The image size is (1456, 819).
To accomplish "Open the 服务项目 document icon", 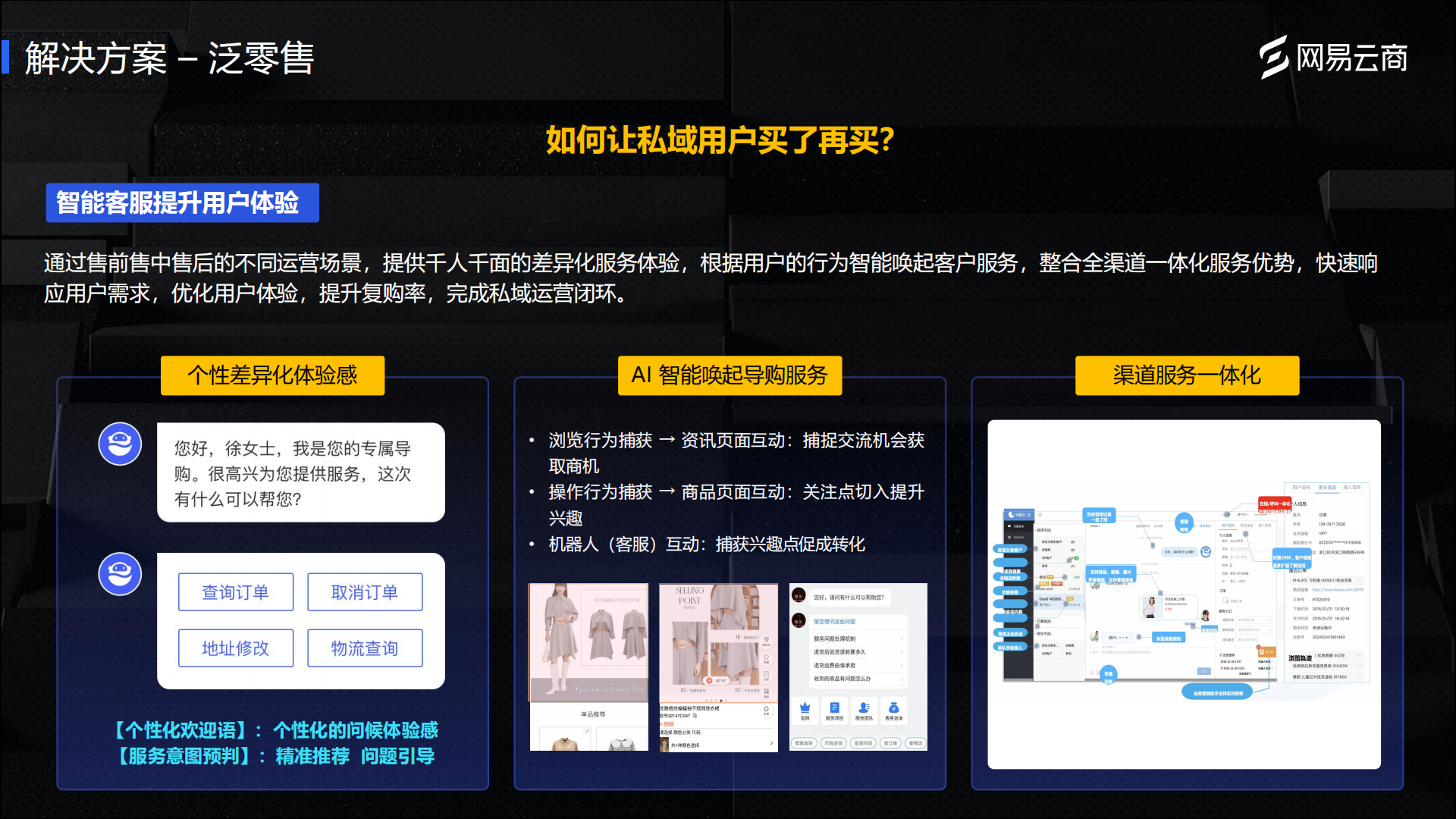I will click(834, 708).
